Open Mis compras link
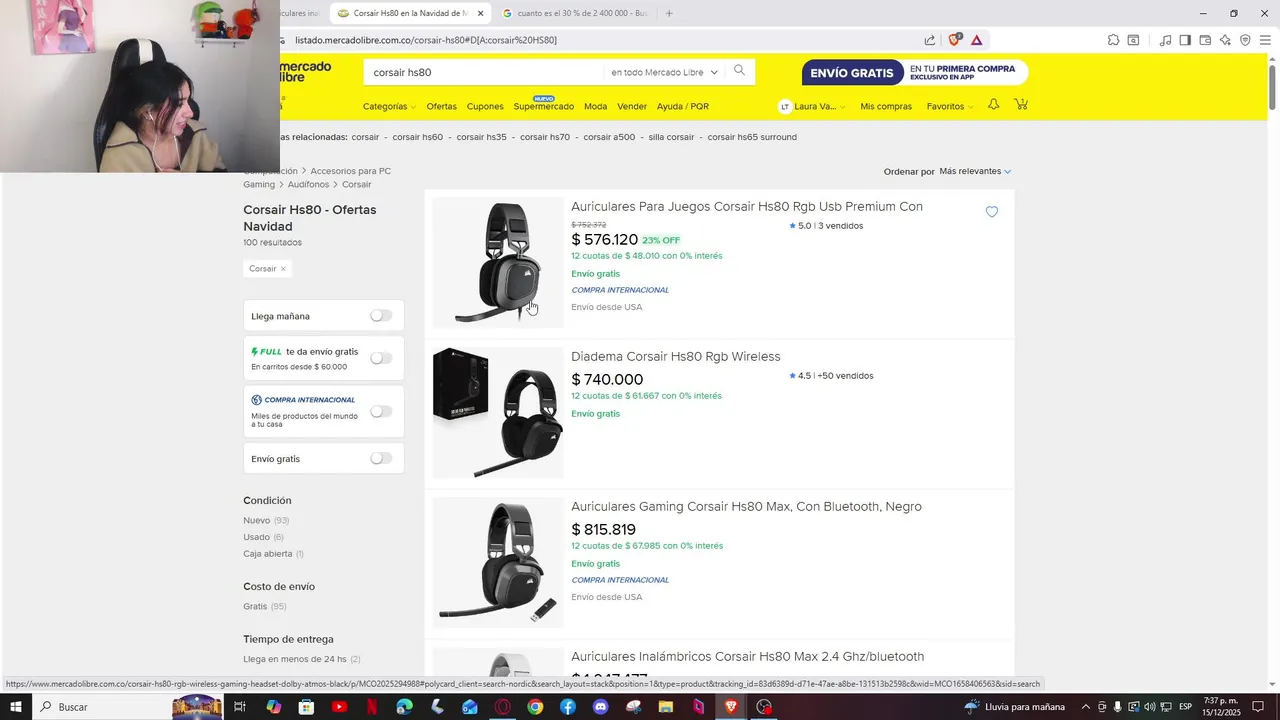 [886, 106]
